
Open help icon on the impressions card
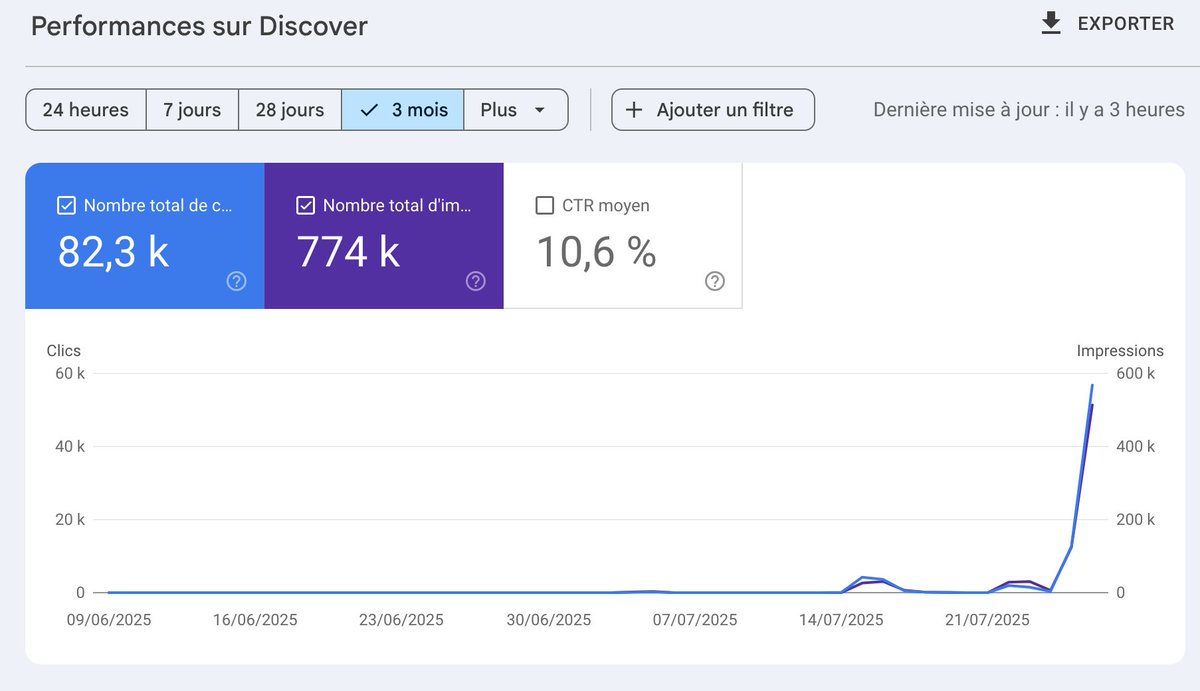[476, 281]
